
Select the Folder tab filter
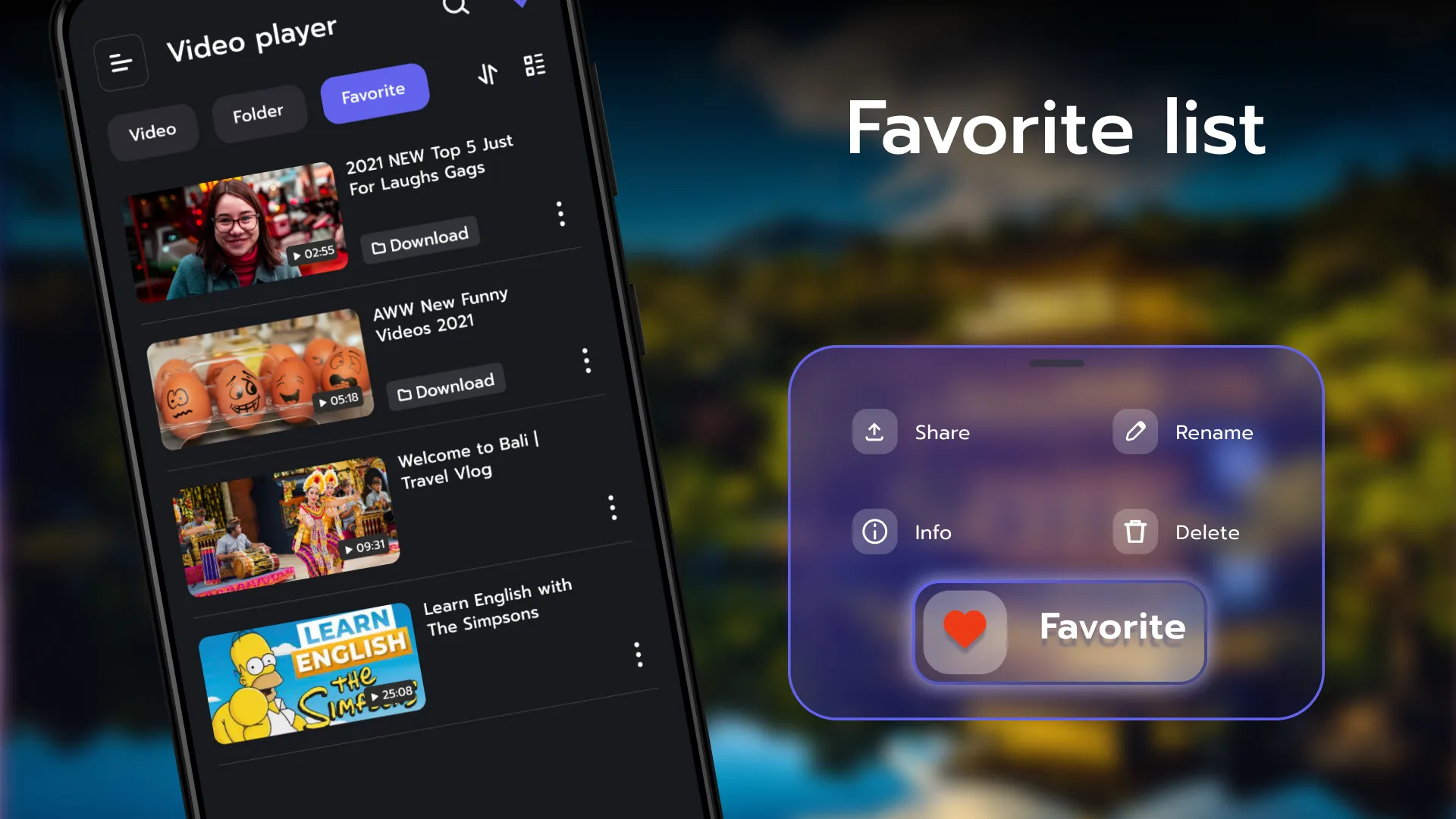(257, 111)
